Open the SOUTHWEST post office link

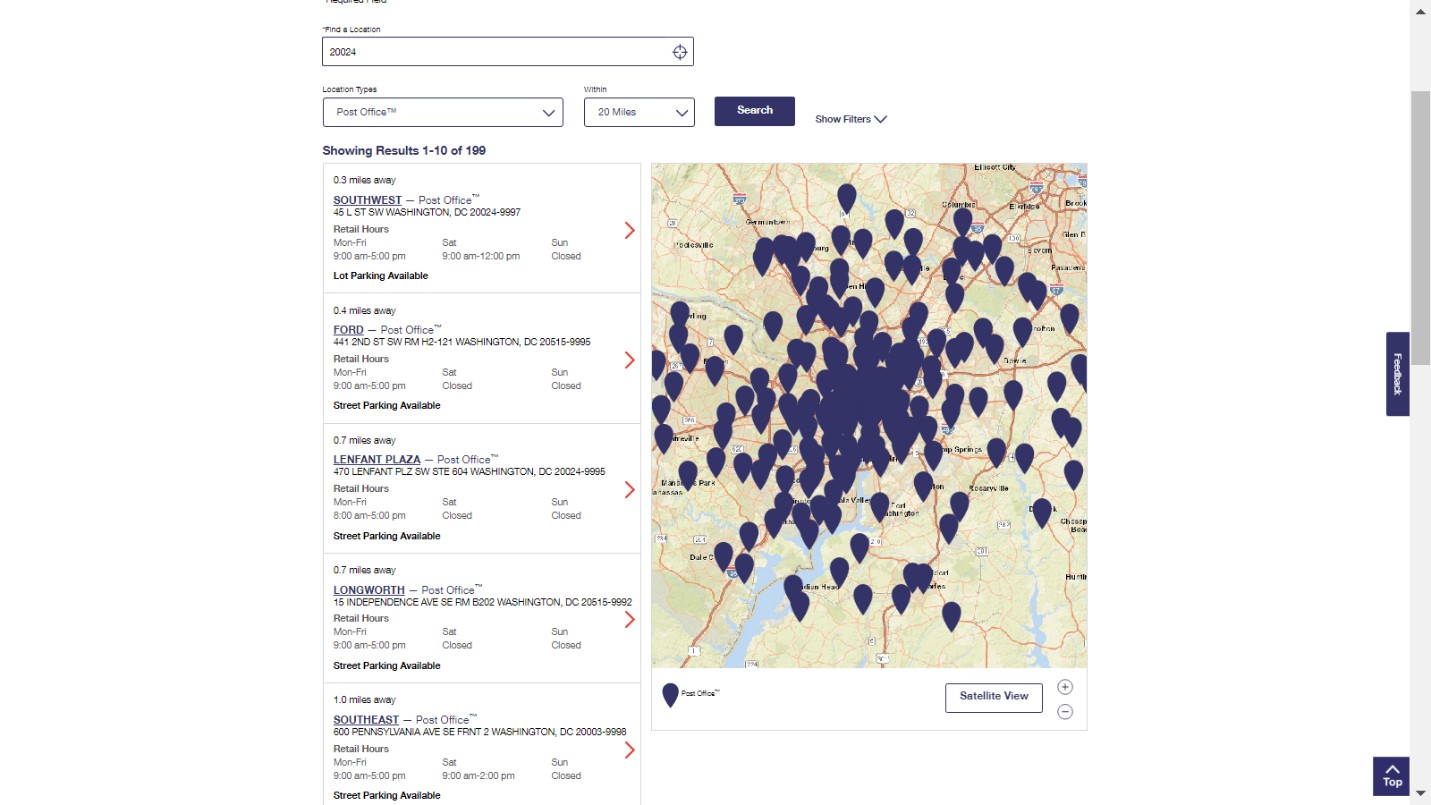pos(368,200)
